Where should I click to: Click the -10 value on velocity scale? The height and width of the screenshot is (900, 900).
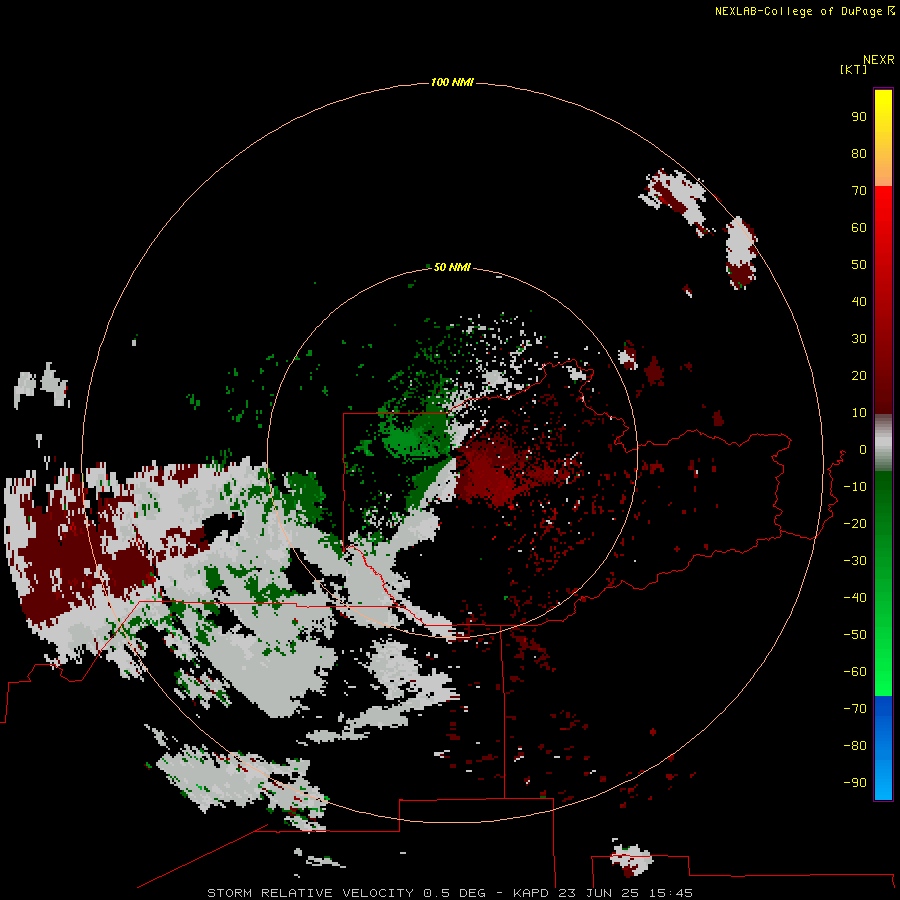(x=855, y=487)
